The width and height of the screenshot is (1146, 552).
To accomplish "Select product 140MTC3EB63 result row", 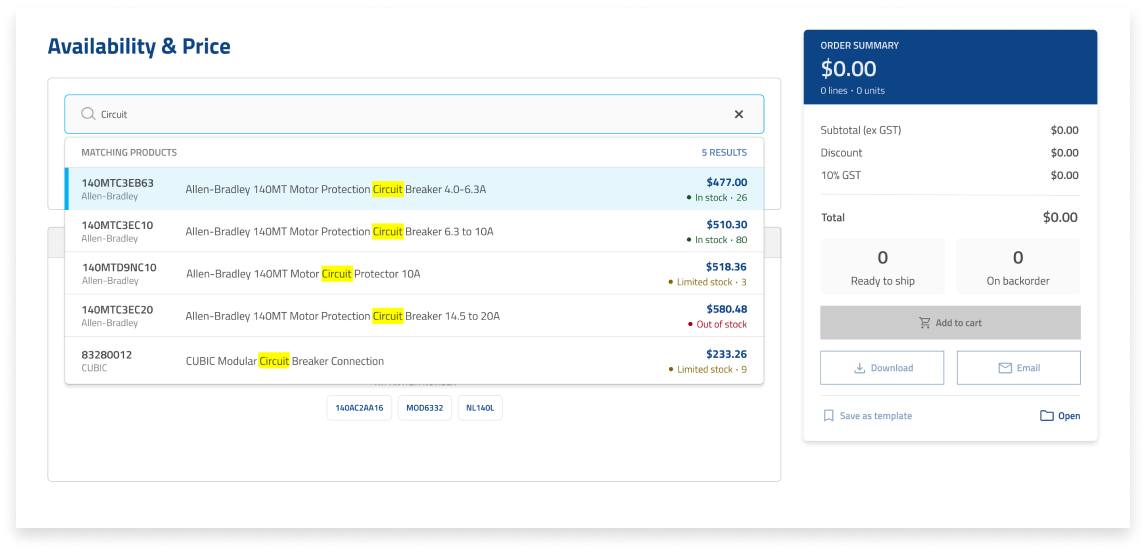I will pyautogui.click(x=414, y=189).
